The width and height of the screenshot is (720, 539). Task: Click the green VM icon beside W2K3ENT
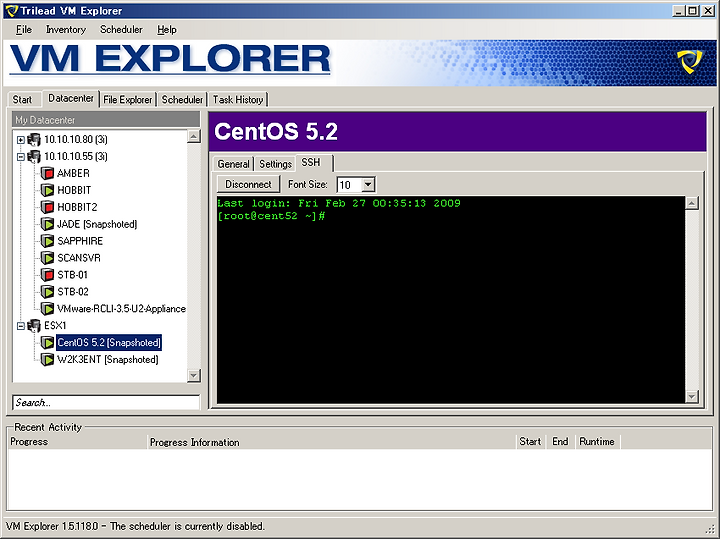[x=47, y=359]
